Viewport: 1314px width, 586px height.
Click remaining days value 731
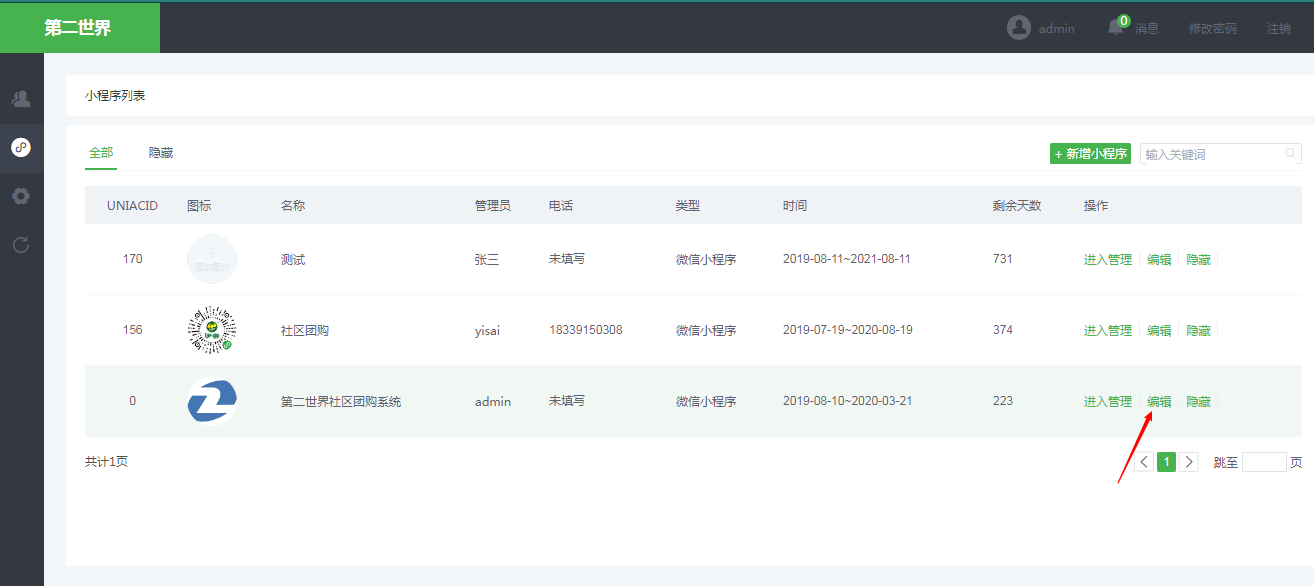coord(1003,259)
